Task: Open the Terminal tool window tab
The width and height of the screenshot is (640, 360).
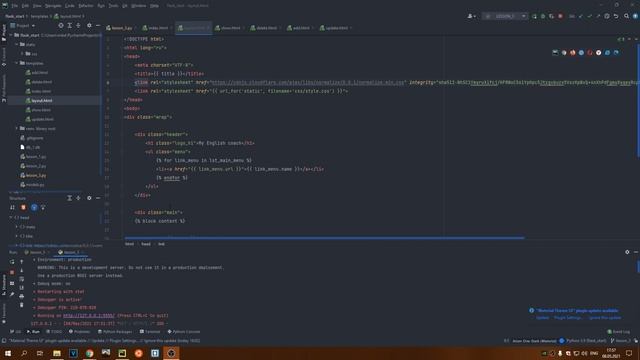Action: tap(150, 331)
